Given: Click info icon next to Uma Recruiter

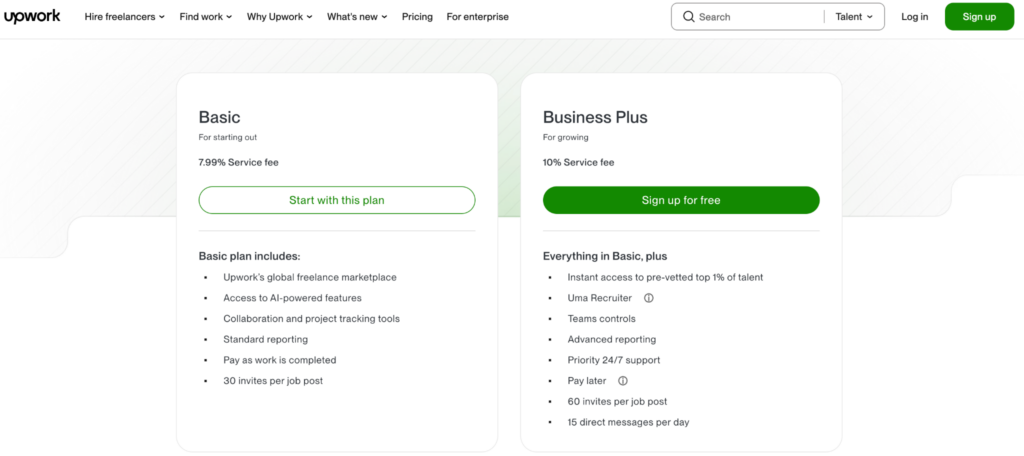Looking at the screenshot, I should click(x=648, y=298).
